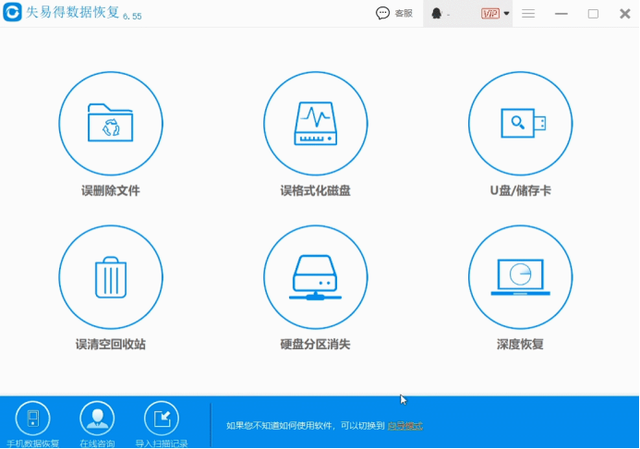Open the hamburger menu in title bar
The image size is (640, 449).
(528, 13)
